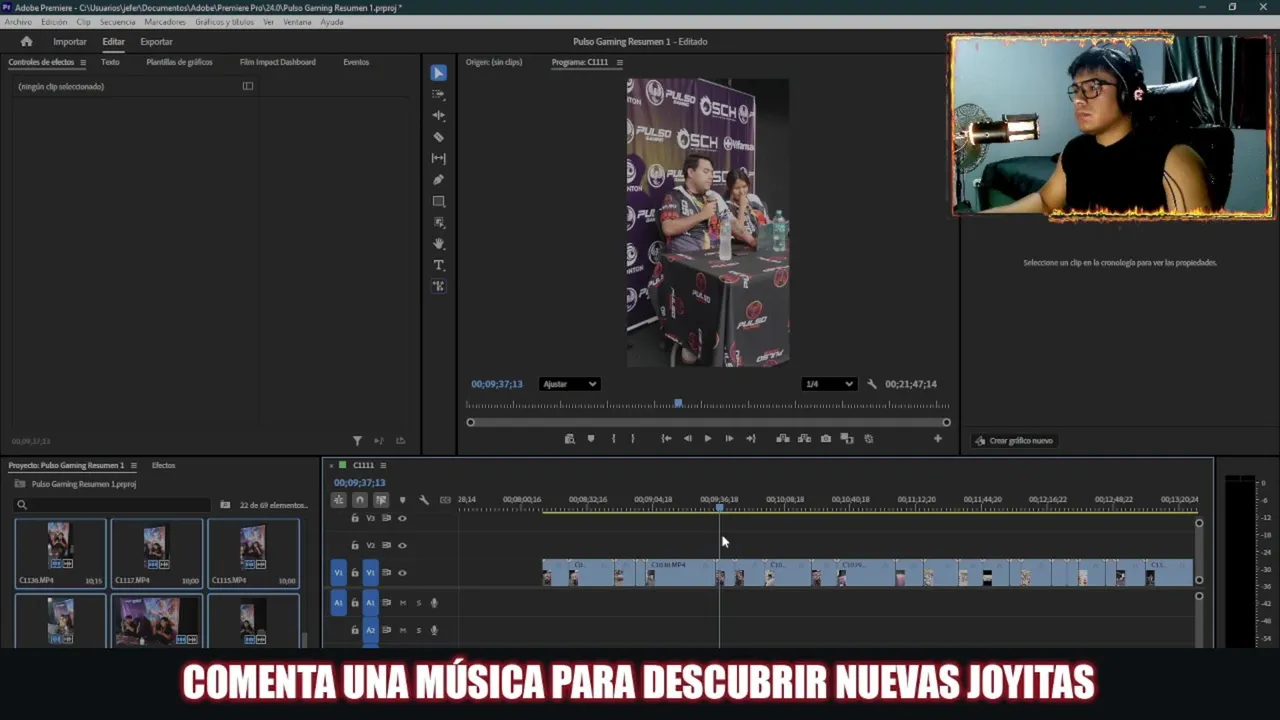Toggle Snap in the timeline
Viewport: 1280px width, 720px height.
tap(360, 500)
